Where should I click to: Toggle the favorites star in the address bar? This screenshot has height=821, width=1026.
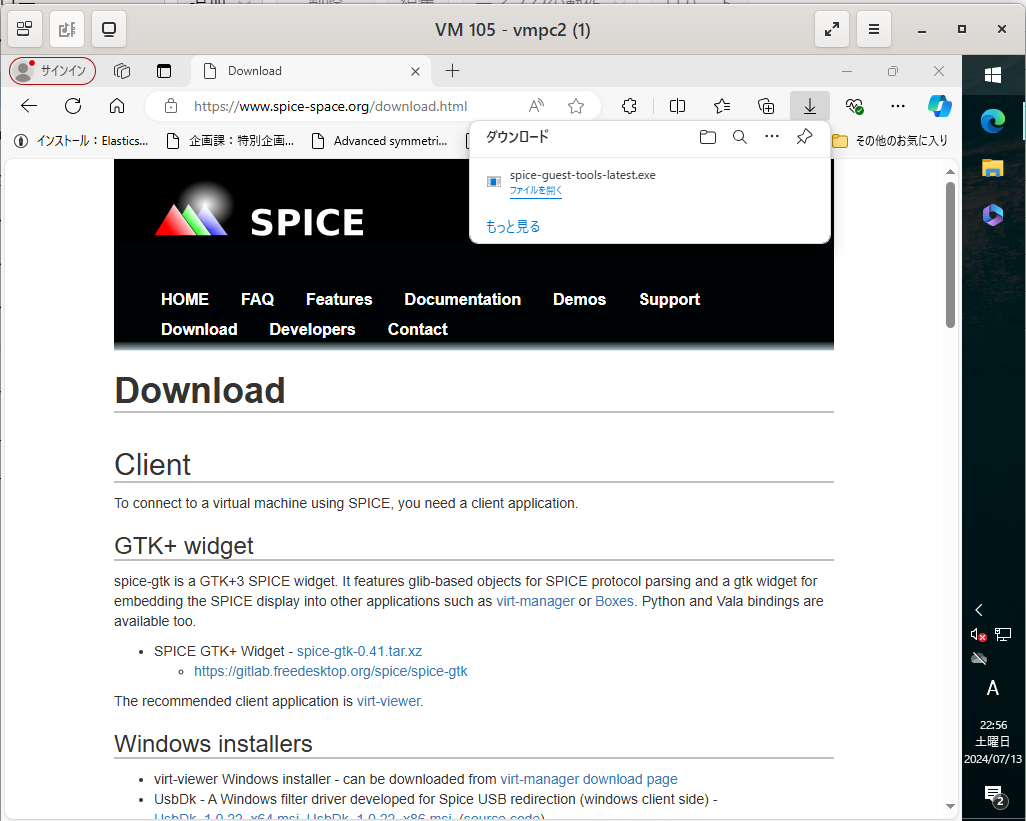pos(575,105)
